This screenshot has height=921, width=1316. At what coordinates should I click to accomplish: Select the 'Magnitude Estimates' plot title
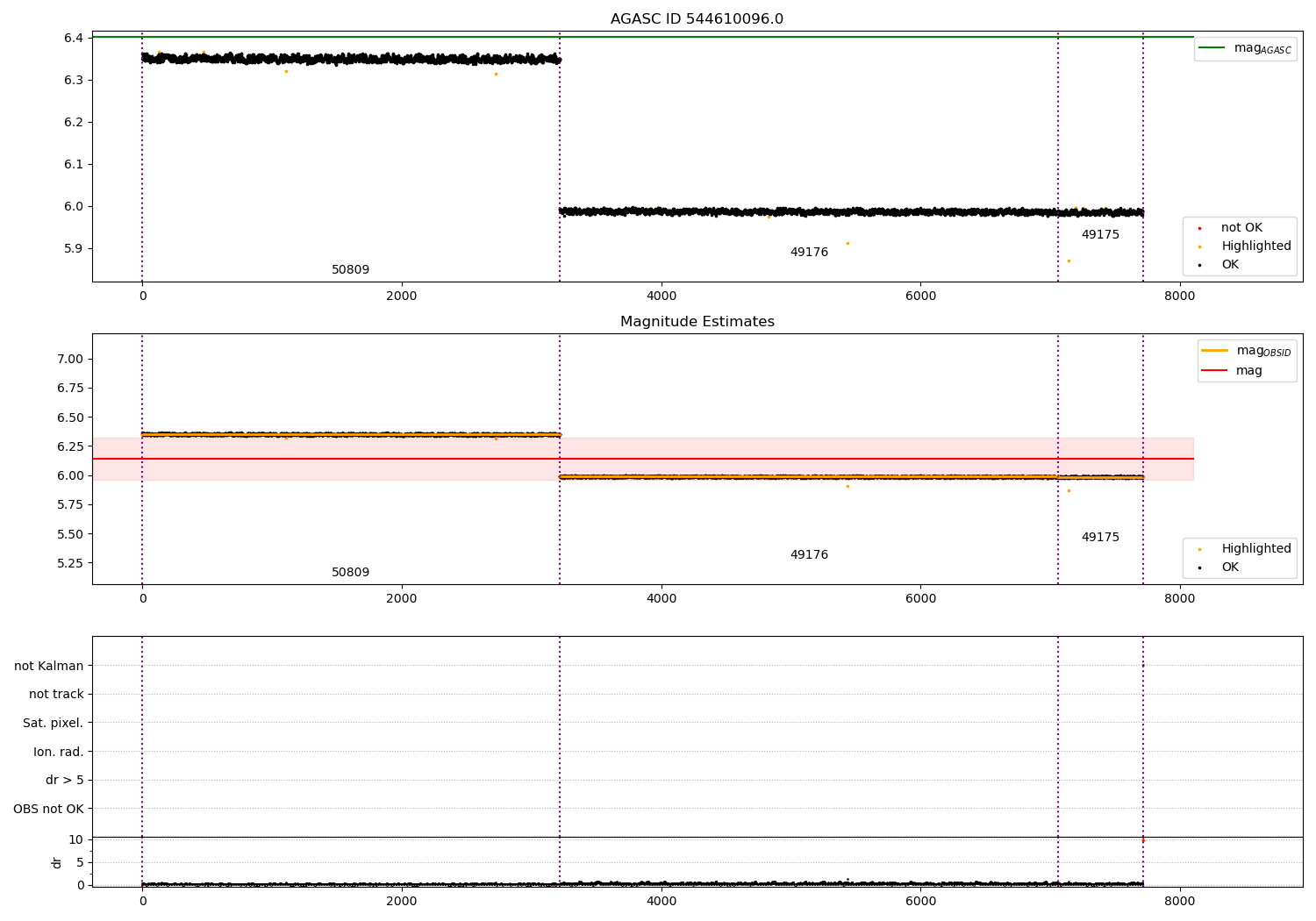(x=697, y=322)
